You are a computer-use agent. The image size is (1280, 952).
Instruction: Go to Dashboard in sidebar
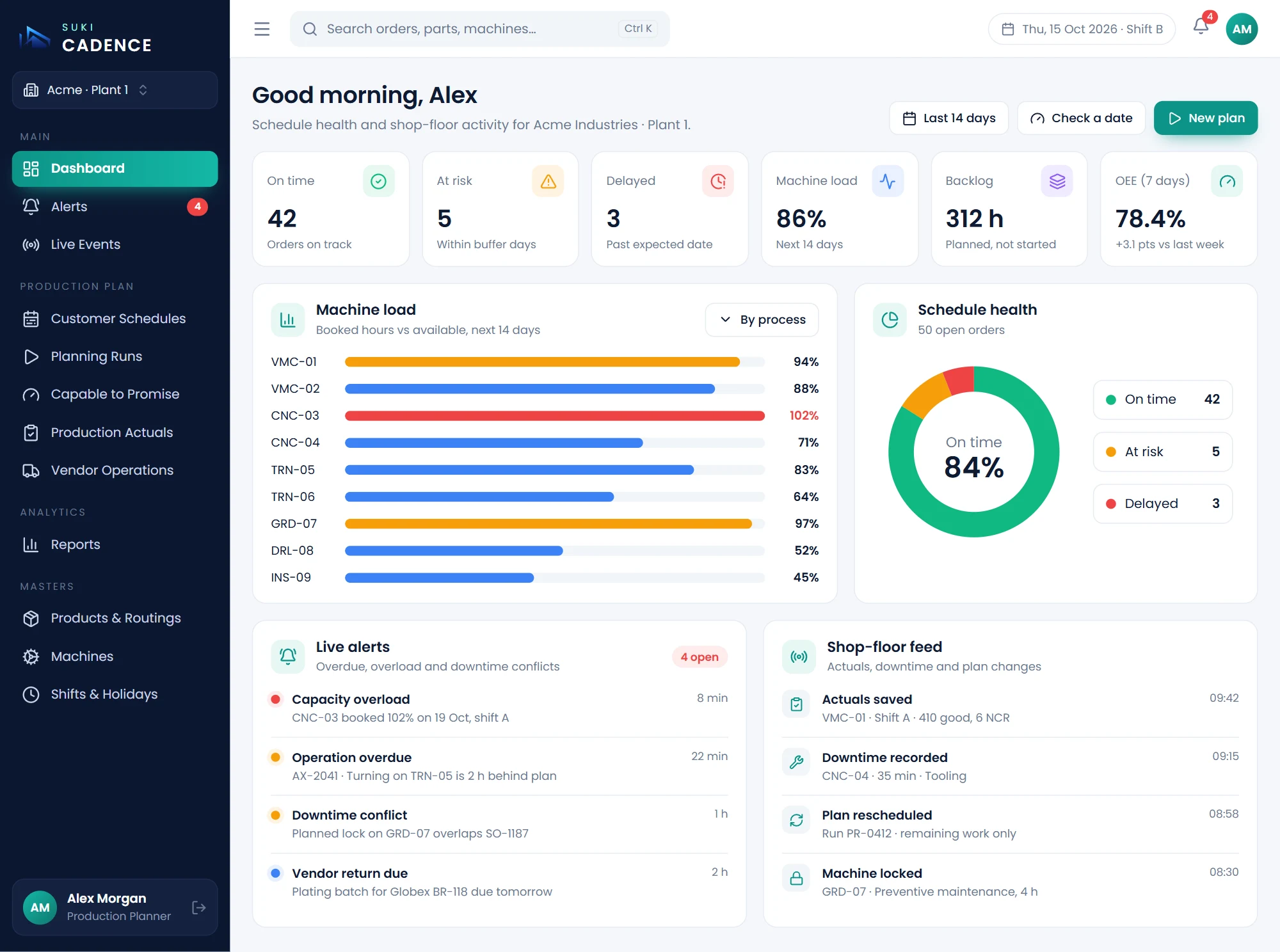click(115, 168)
